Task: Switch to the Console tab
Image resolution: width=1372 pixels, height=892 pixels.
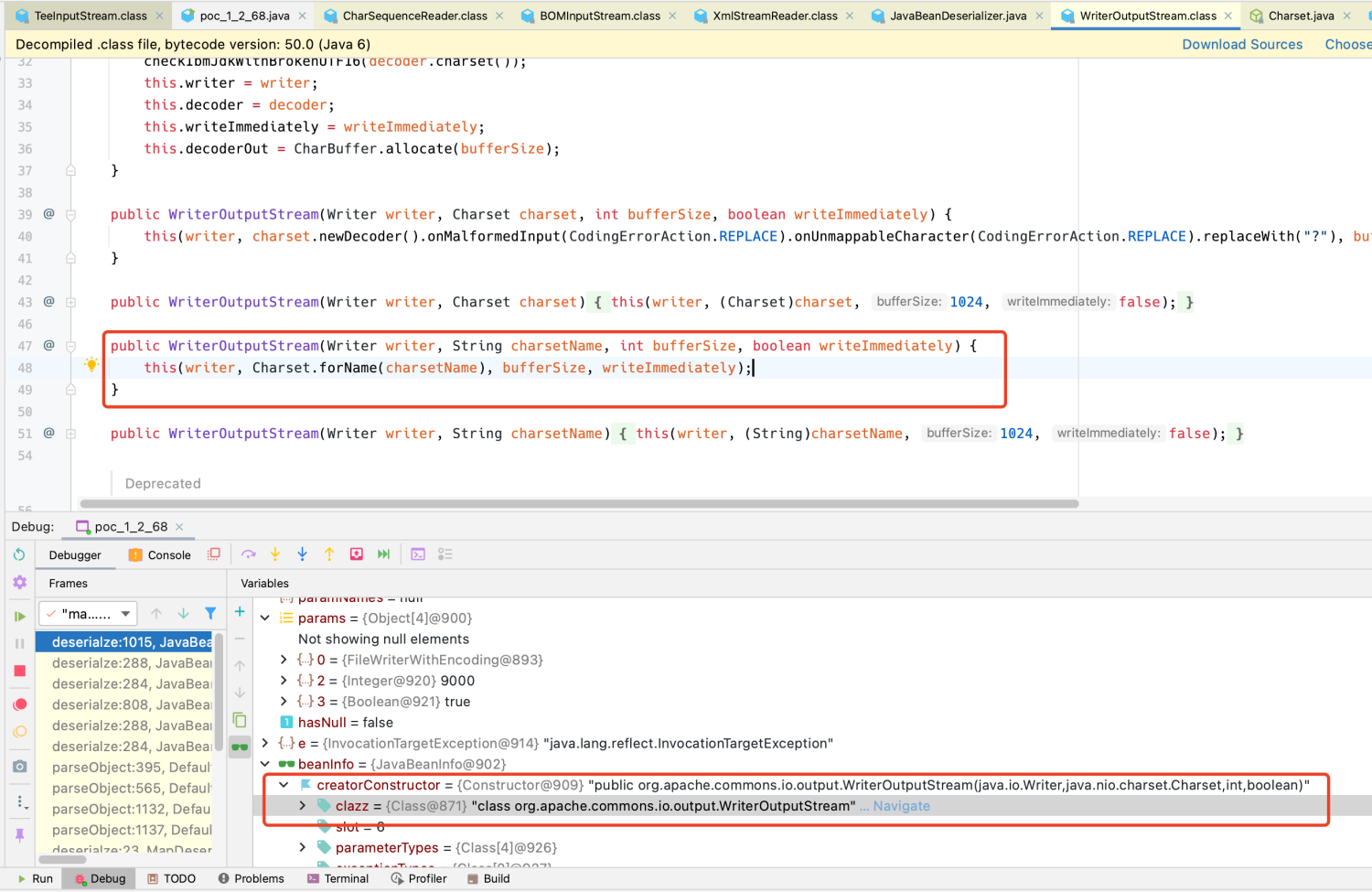Action: 160,554
